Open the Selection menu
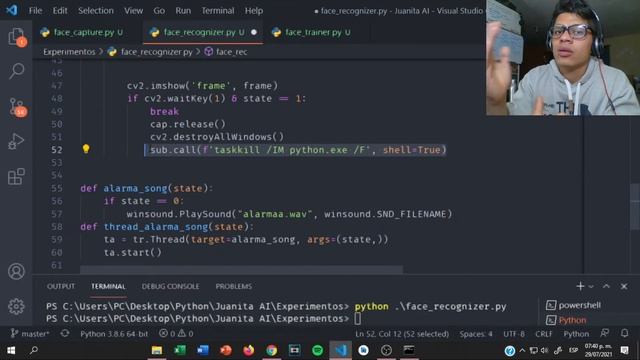The width and height of the screenshot is (640, 360). coord(96,11)
